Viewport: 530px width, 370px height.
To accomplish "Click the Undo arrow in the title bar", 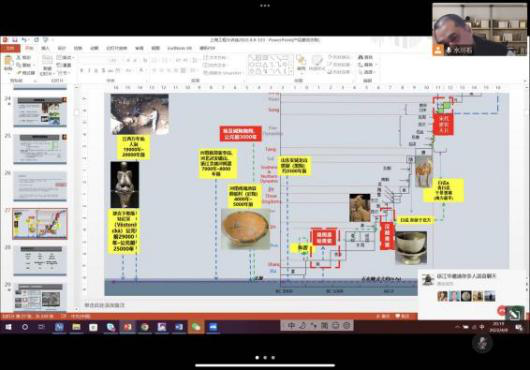I will pos(24,40).
